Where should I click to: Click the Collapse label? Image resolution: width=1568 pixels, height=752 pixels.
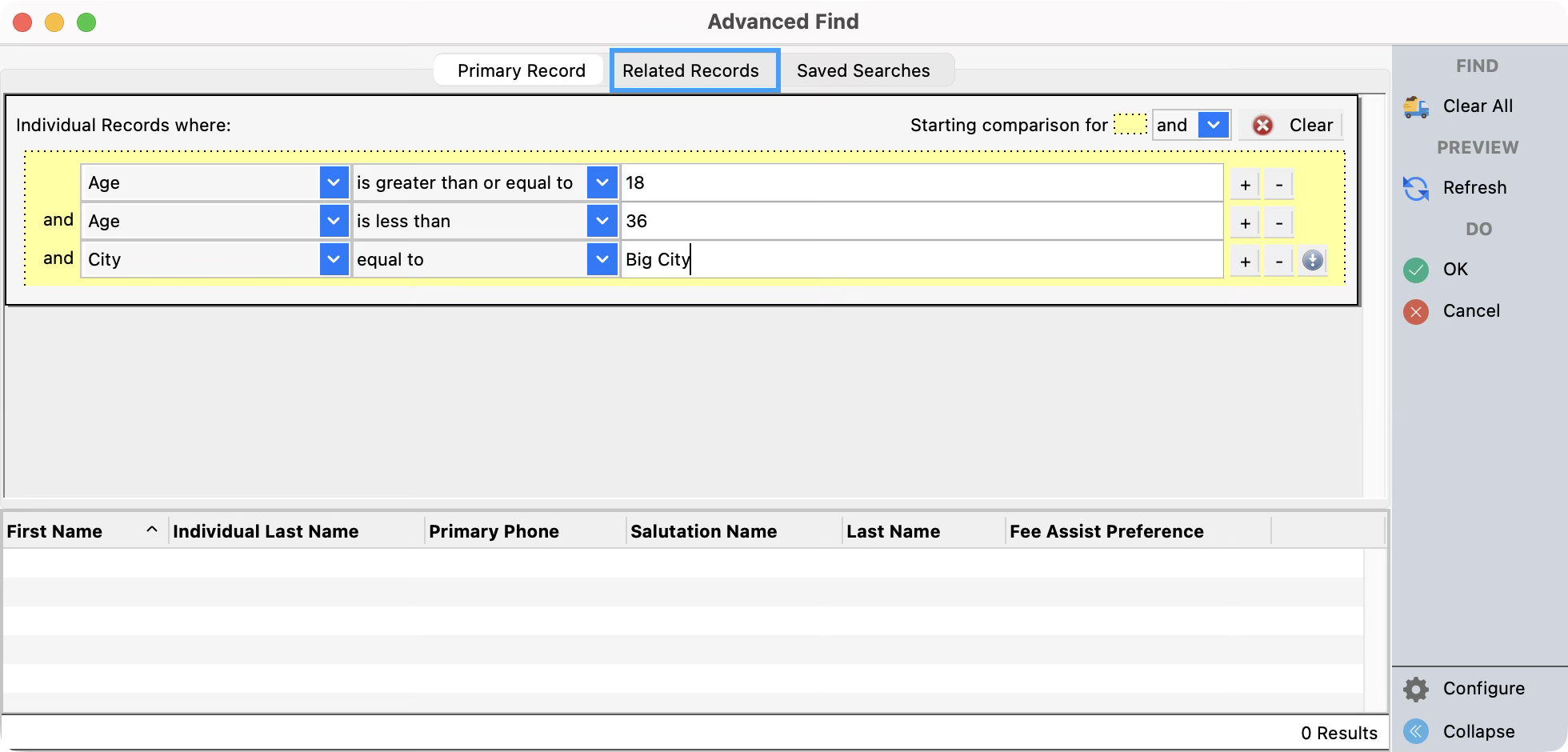click(x=1478, y=732)
